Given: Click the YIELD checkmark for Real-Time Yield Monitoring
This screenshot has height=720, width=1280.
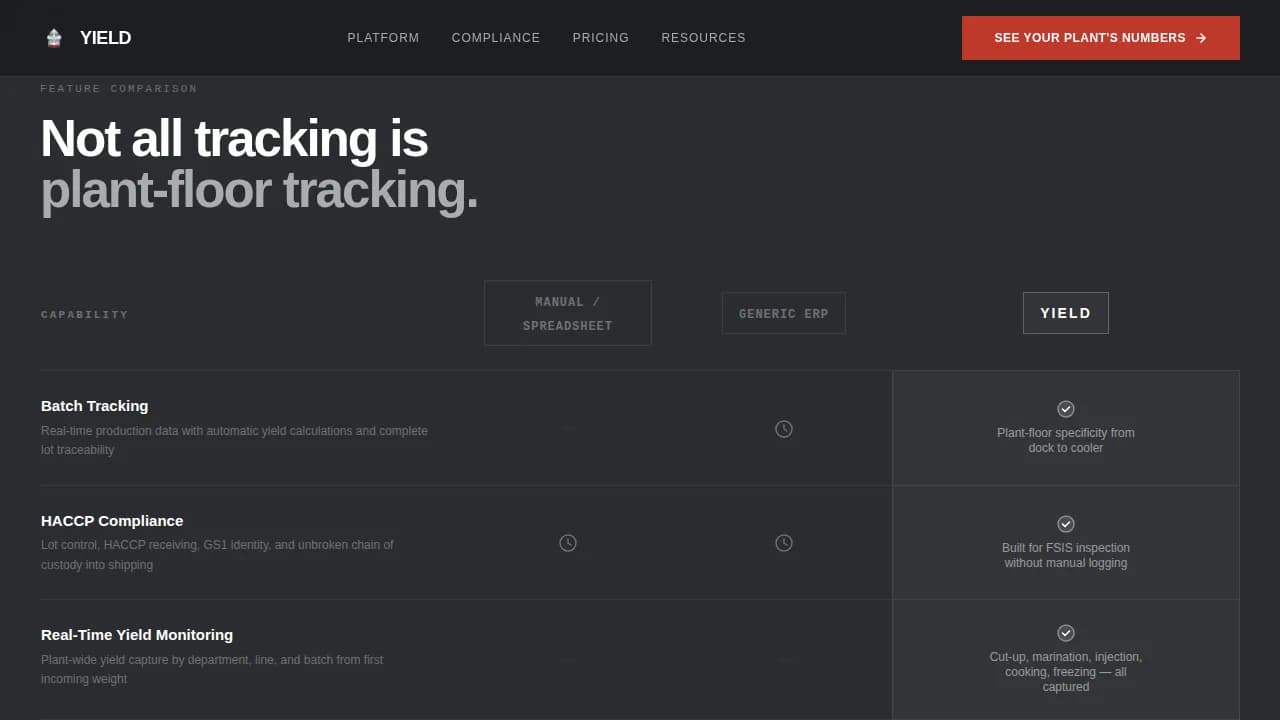Looking at the screenshot, I should pyautogui.click(x=1066, y=633).
